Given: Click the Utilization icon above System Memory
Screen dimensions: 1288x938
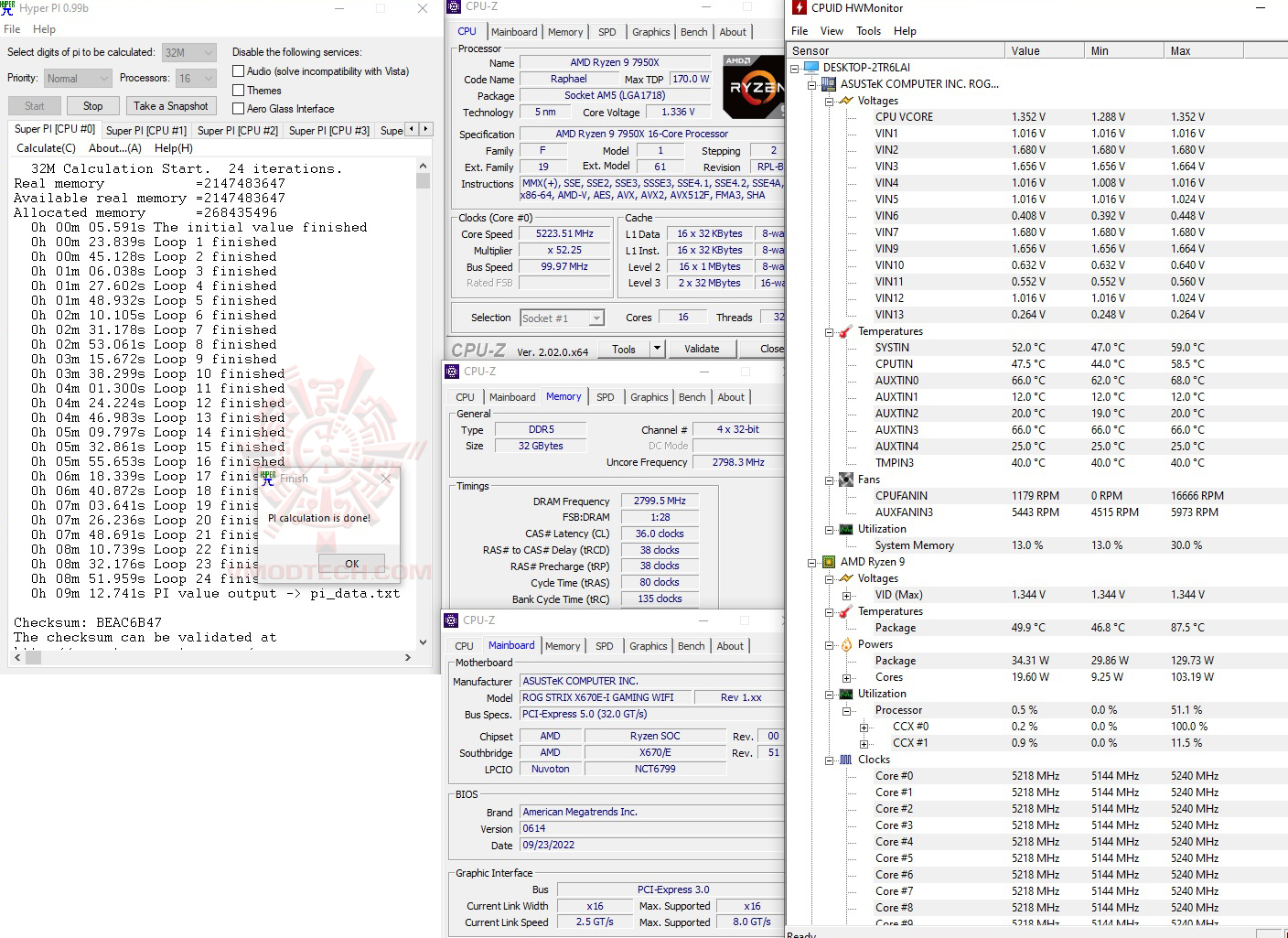Looking at the screenshot, I should pyautogui.click(x=846, y=529).
